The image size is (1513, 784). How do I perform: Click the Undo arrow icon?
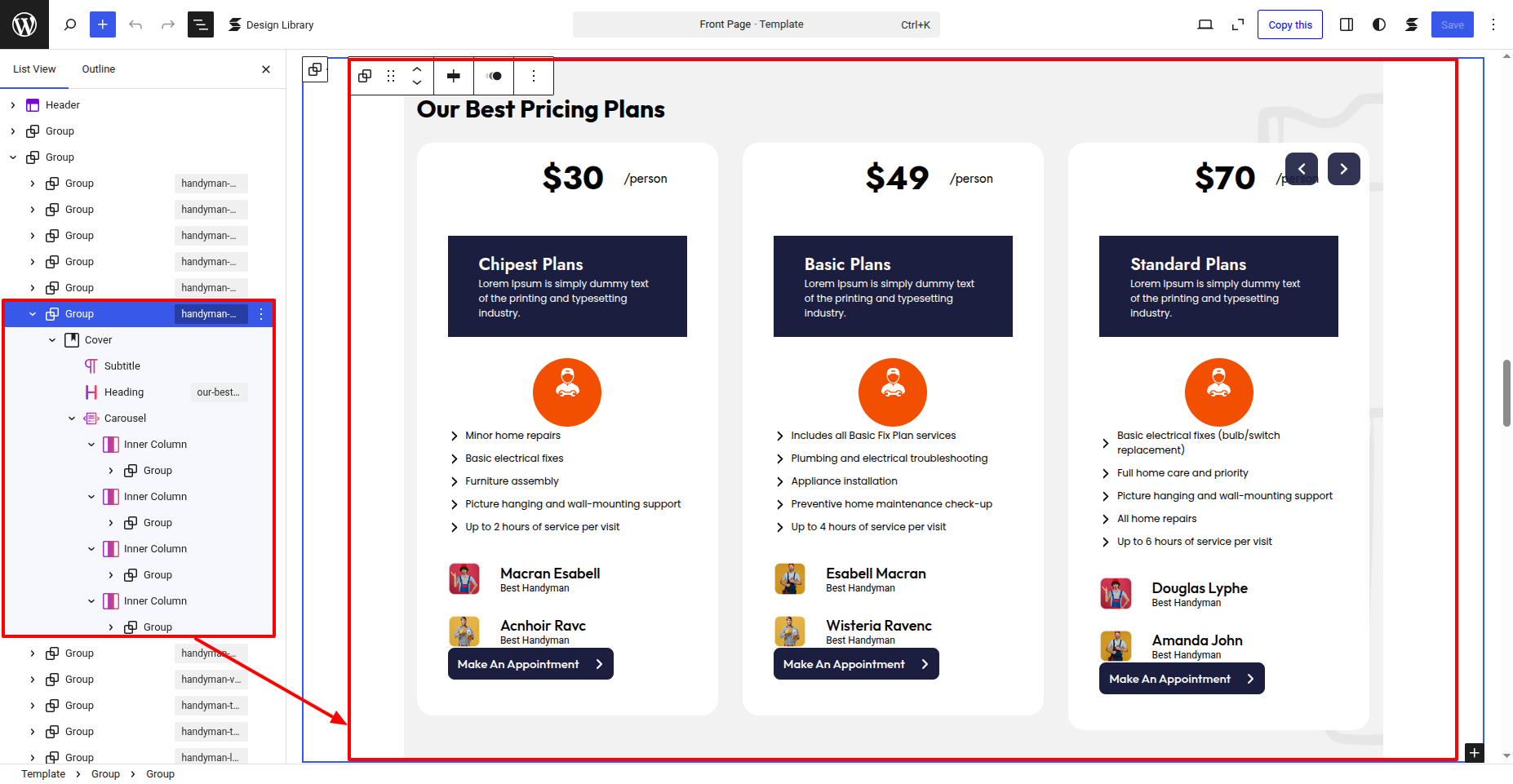pyautogui.click(x=135, y=24)
